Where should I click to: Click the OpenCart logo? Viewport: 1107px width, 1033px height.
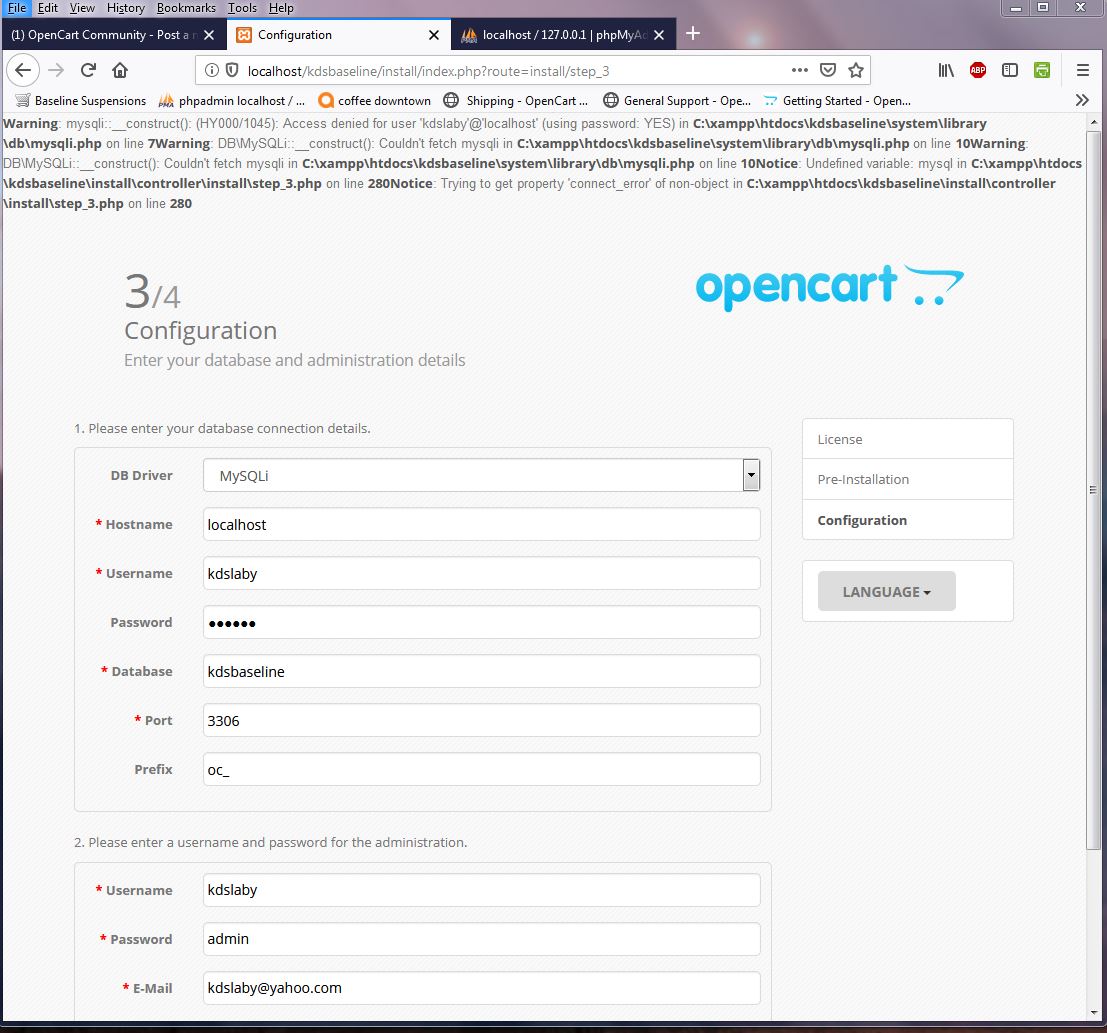[830, 287]
